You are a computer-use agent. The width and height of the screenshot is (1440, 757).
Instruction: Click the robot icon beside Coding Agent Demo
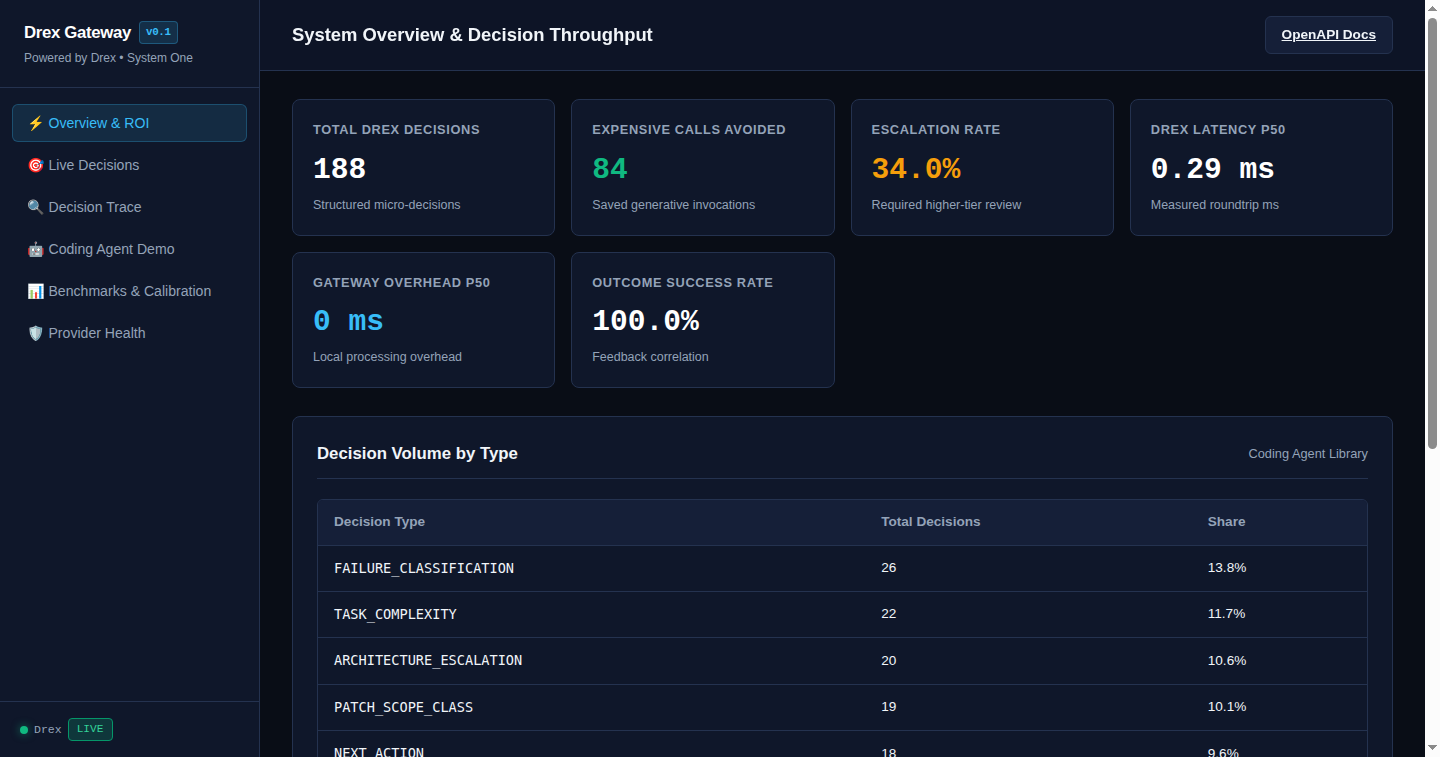coord(35,249)
